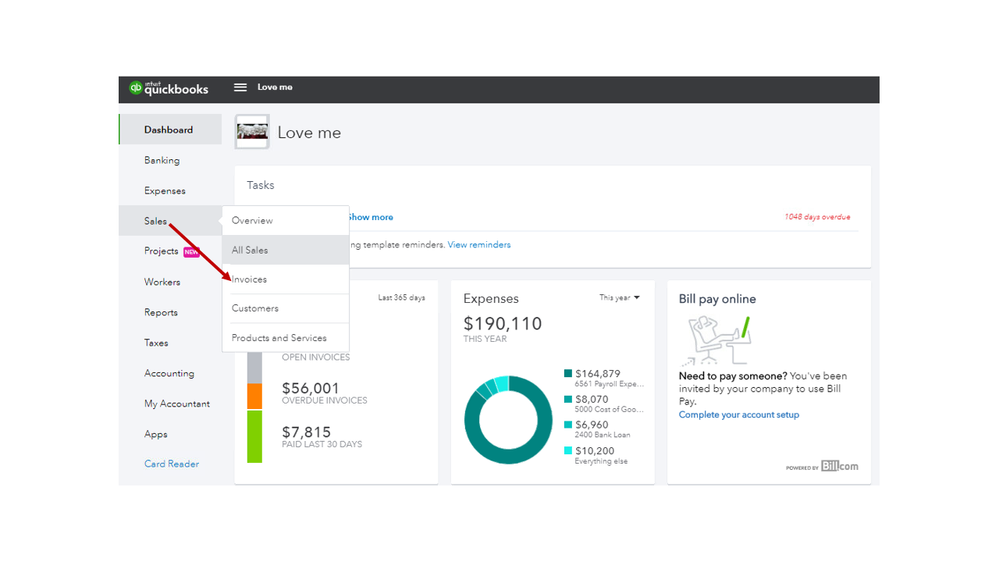Choose Products and Services from the submenu

[285, 338]
